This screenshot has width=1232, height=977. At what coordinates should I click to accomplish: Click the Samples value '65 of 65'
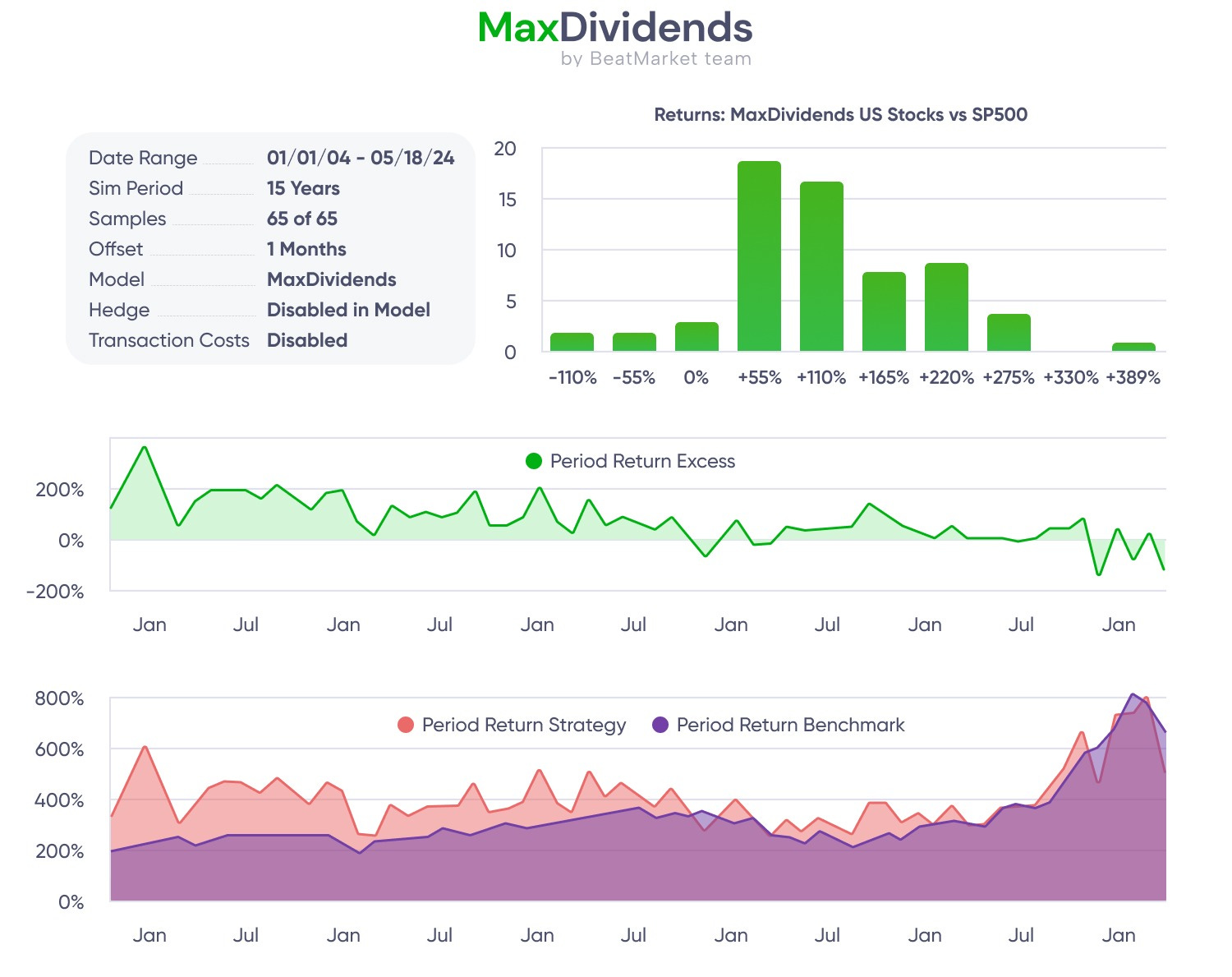click(302, 219)
